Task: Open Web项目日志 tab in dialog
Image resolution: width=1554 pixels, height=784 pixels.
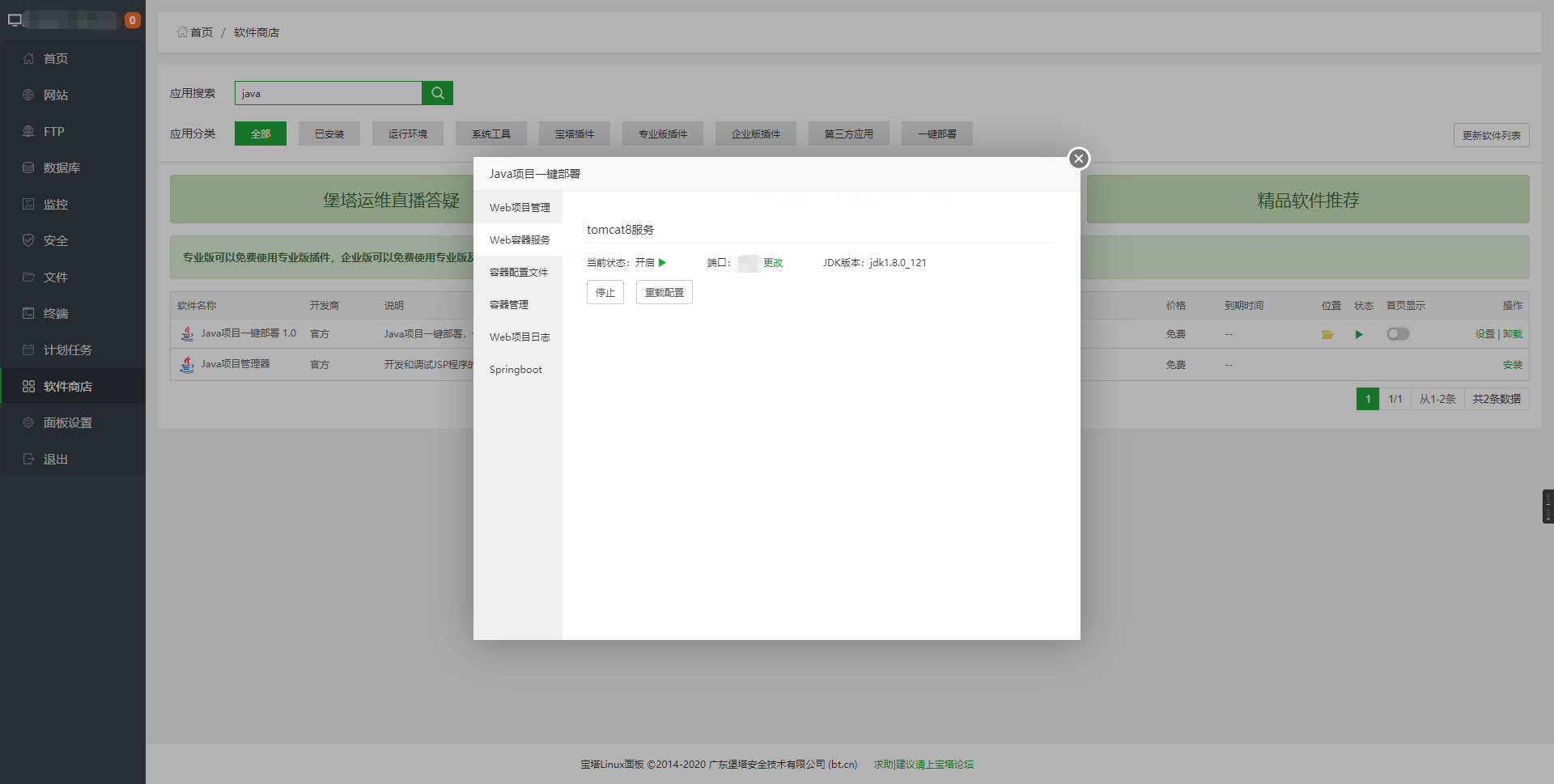Action: coord(518,337)
